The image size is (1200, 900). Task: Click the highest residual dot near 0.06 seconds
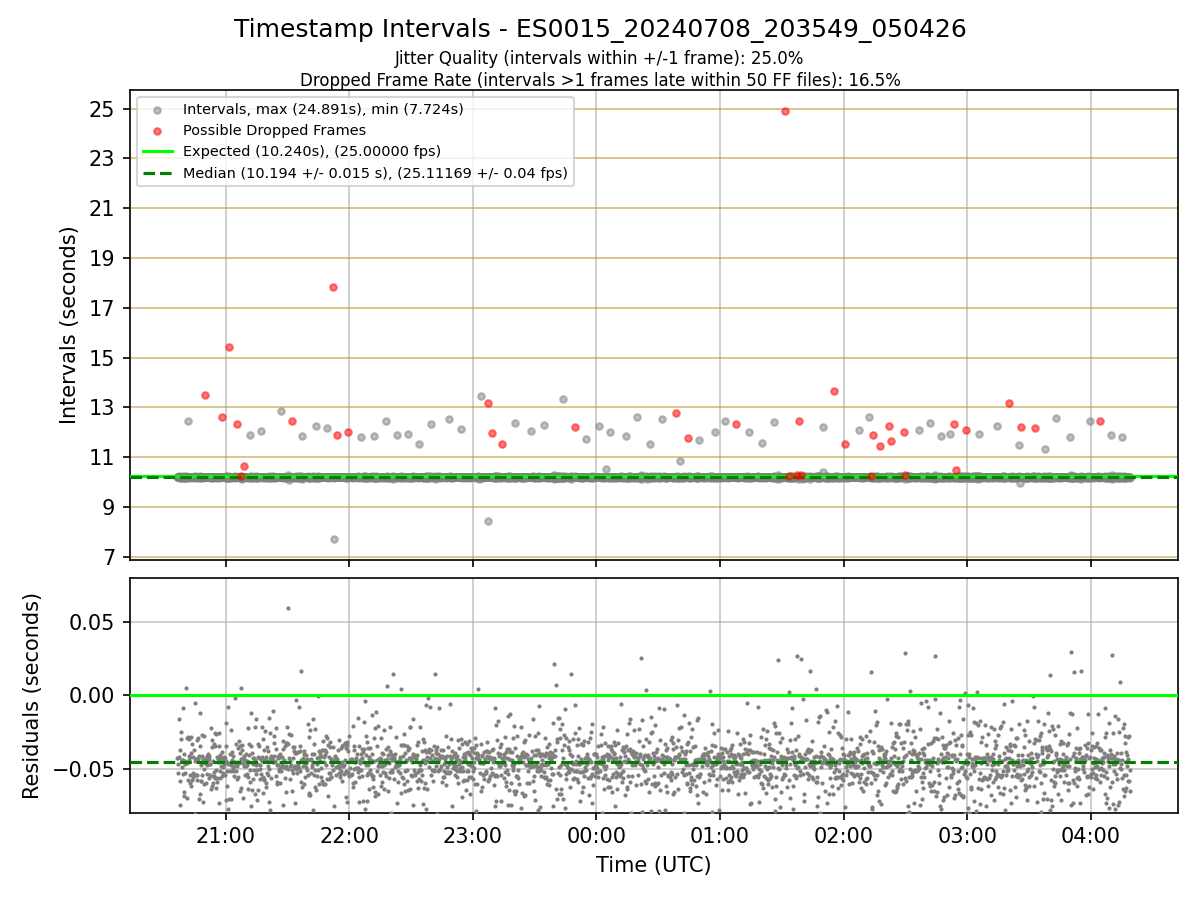288,608
